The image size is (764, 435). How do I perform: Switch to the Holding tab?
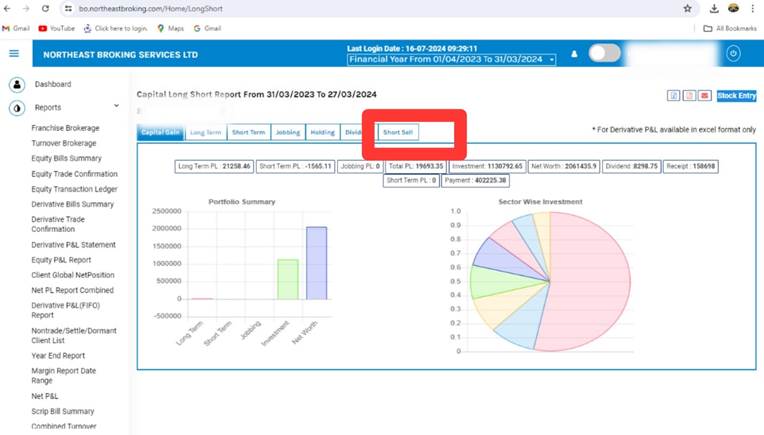[x=323, y=132]
